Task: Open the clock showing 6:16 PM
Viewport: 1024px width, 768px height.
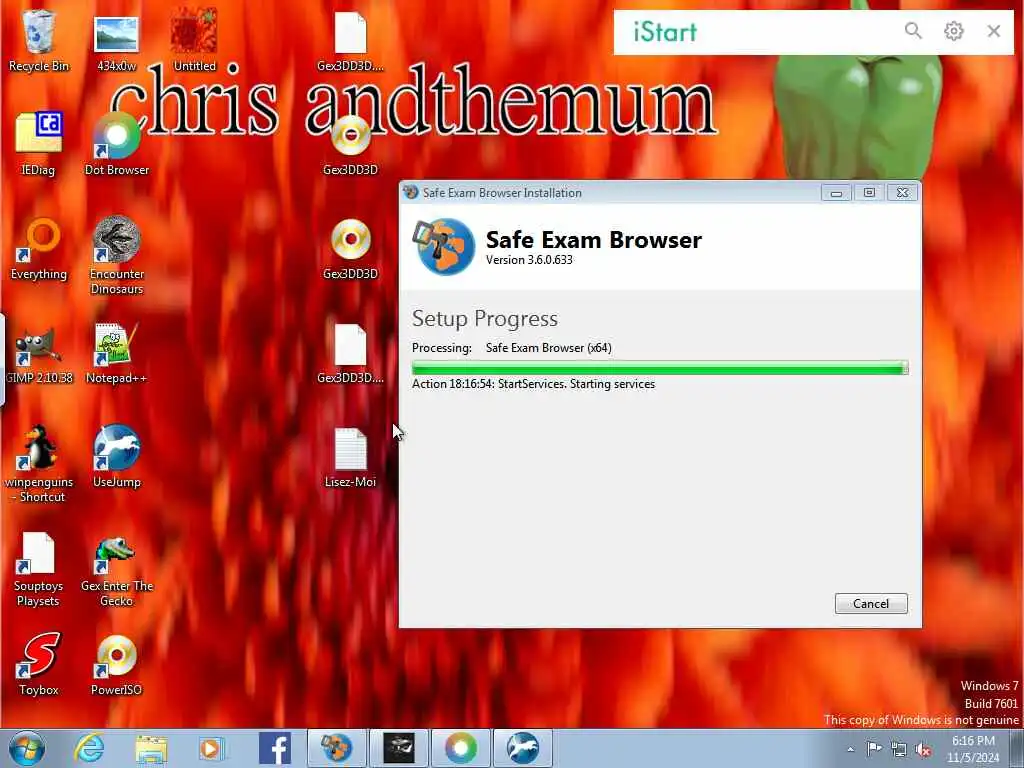Action: [x=973, y=749]
